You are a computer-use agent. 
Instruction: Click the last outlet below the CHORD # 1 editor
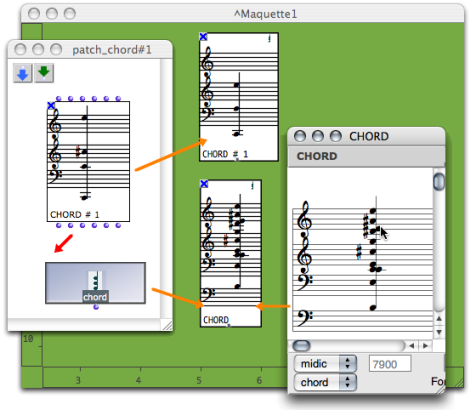tap(118, 226)
